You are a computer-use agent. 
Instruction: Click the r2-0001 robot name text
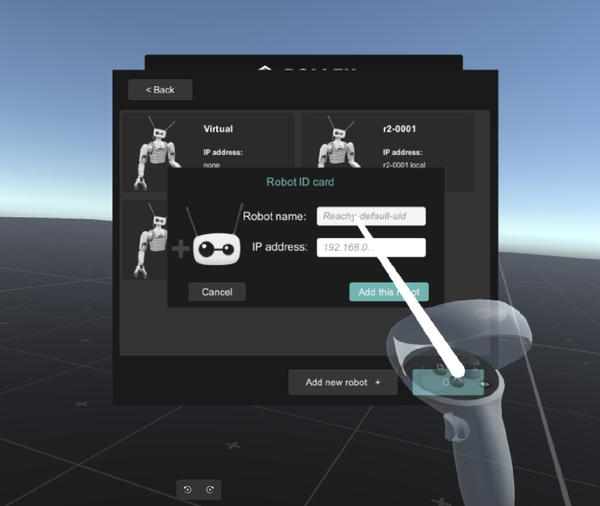[399, 129]
